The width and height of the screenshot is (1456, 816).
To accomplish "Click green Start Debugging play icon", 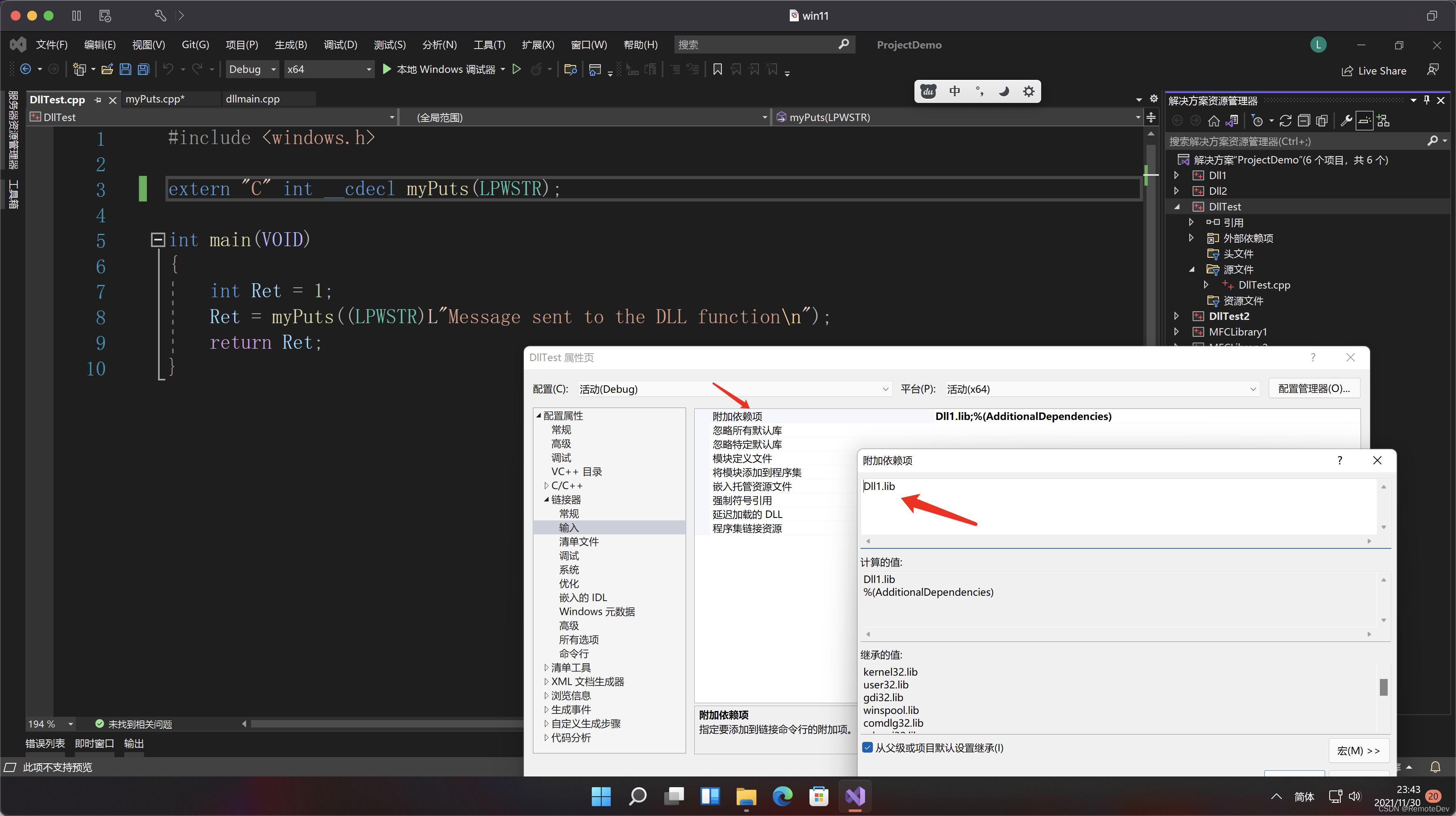I will [x=386, y=69].
